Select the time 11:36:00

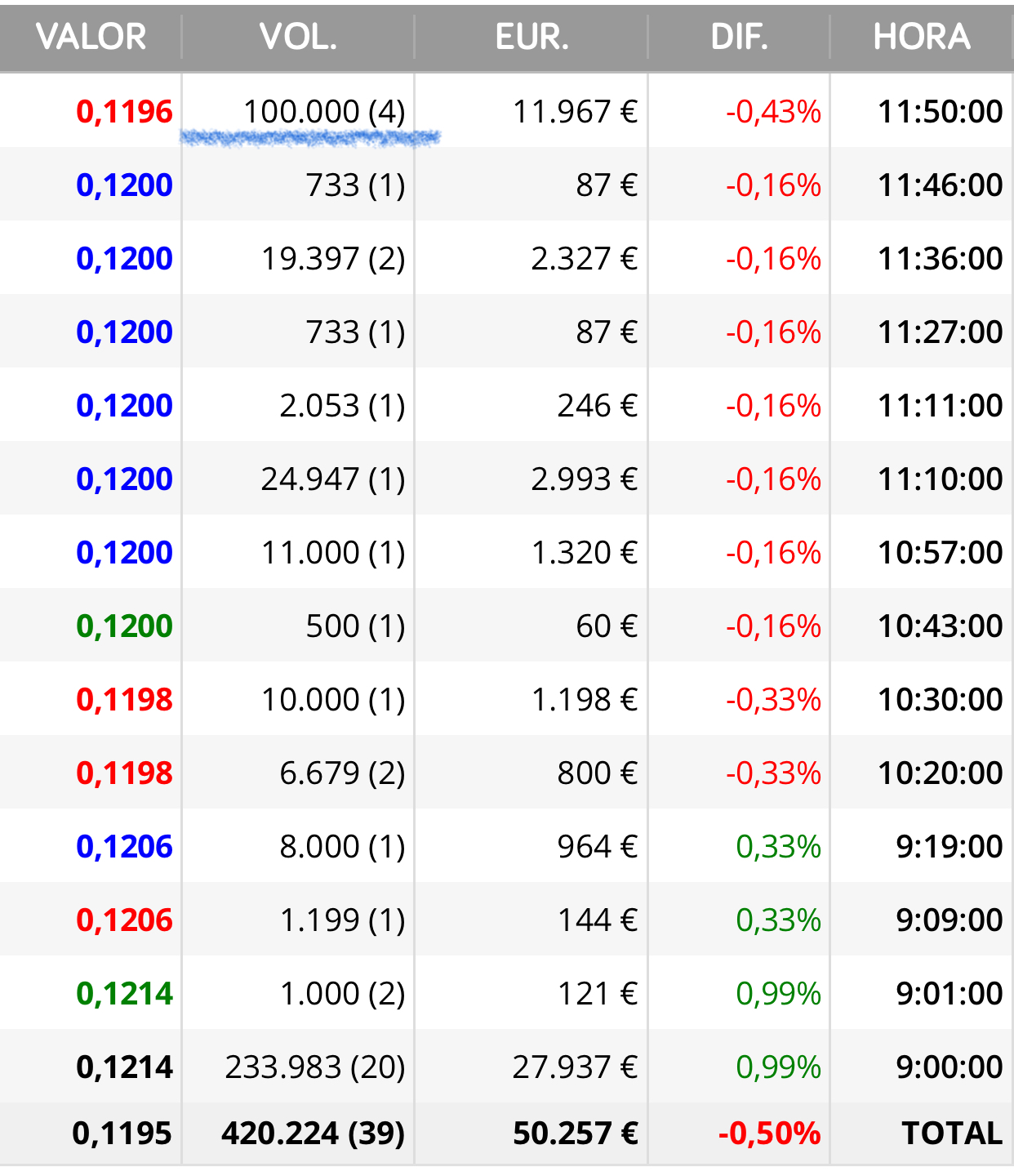point(941,259)
